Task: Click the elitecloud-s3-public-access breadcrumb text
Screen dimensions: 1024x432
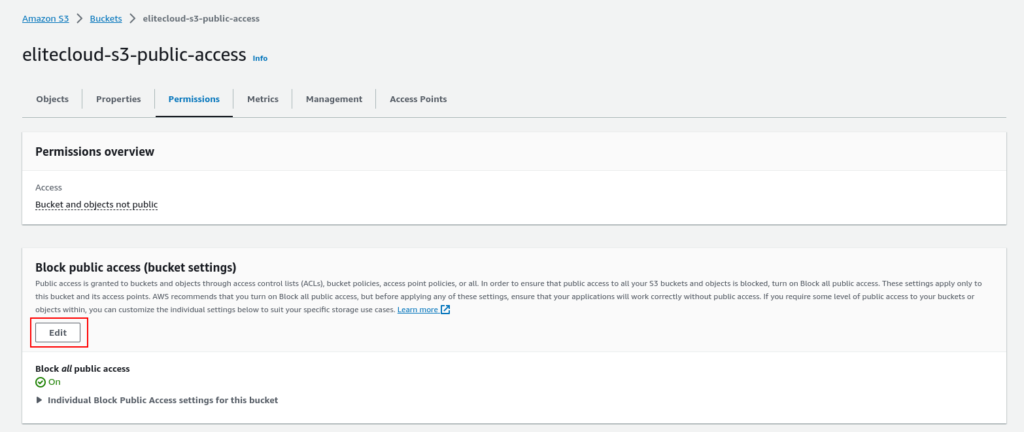Action: click(x=201, y=18)
